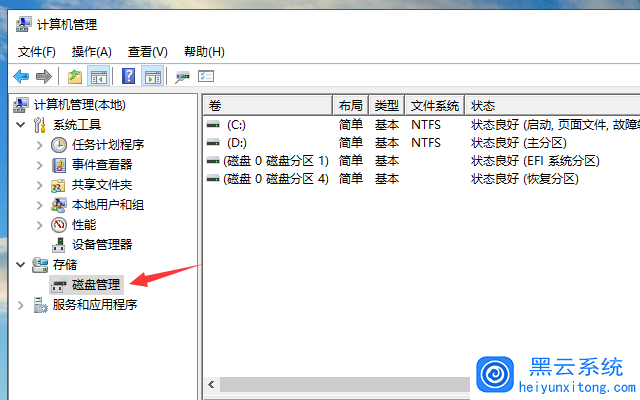Screen dimensions: 640x400
Task: Select 磁盘管理 in the tree
Action: point(96,284)
